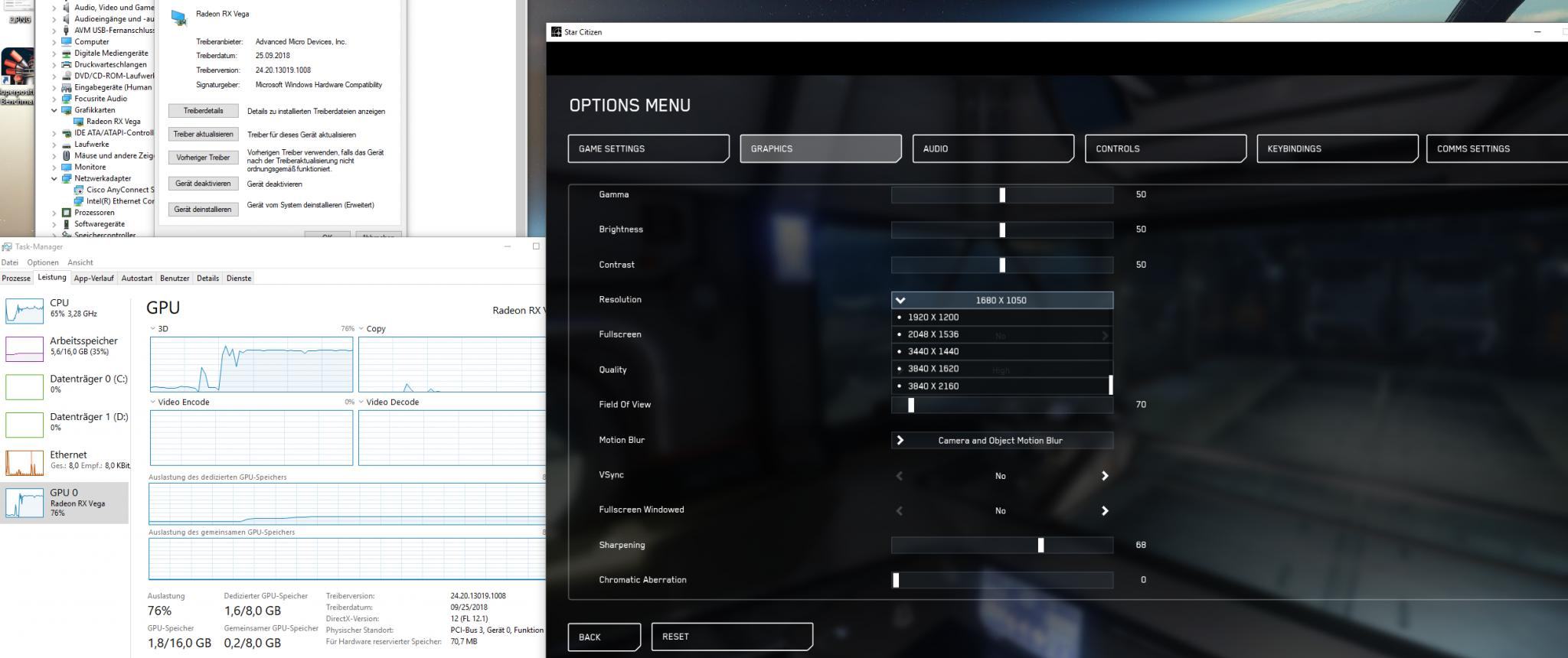Open the AUDIO options tab
This screenshot has width=1568, height=658.
coord(993,148)
